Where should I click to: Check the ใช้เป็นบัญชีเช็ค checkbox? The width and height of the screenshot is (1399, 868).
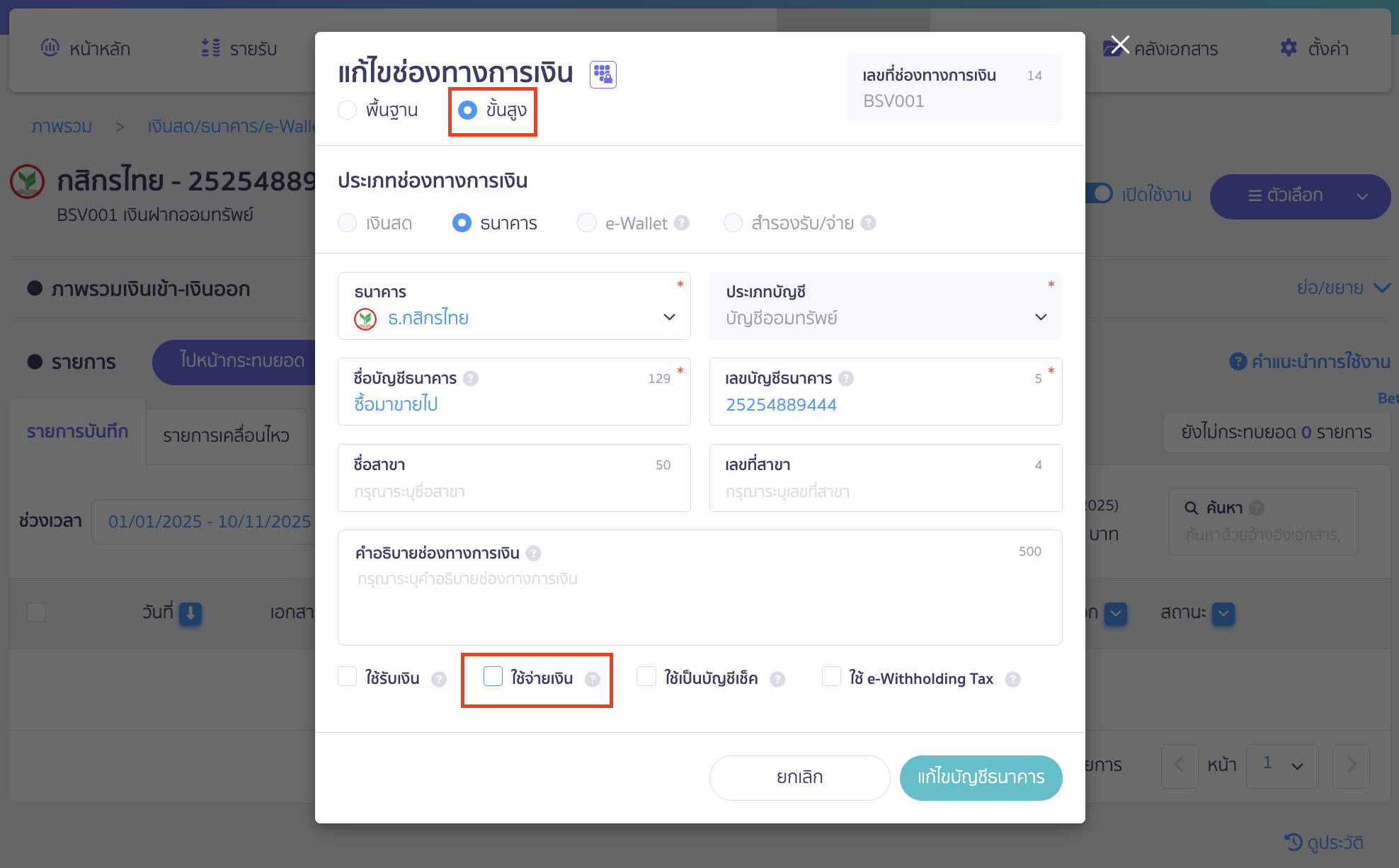tap(646, 677)
